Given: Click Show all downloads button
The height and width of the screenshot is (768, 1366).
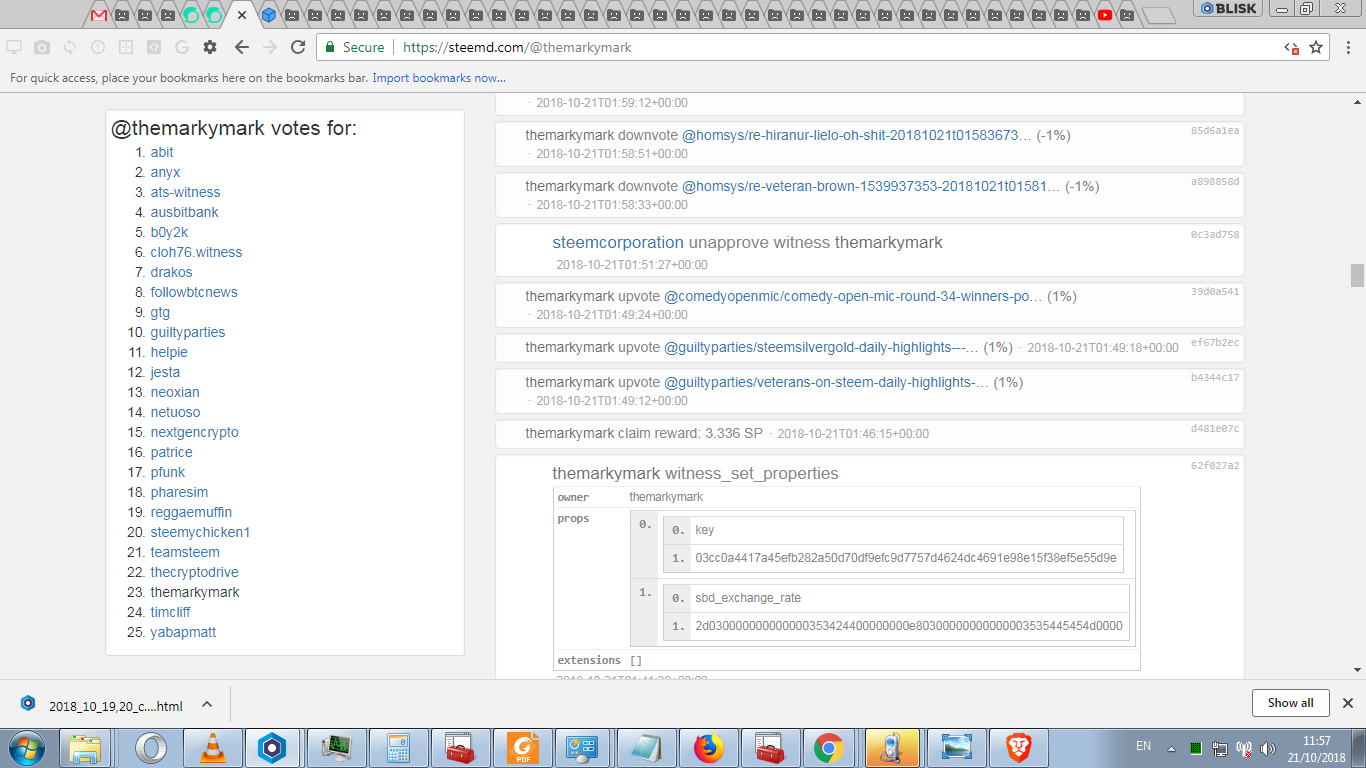Looking at the screenshot, I should (x=1290, y=703).
